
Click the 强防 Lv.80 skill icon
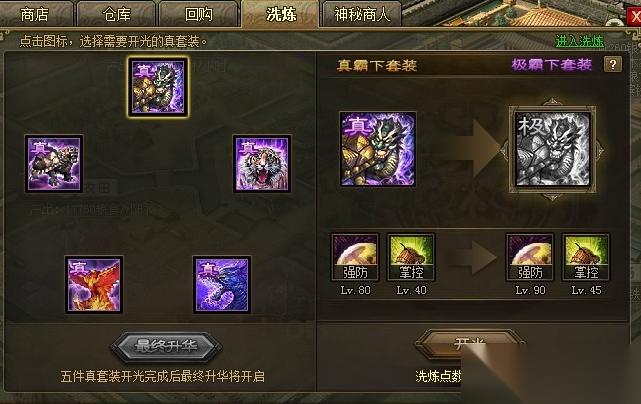pos(355,257)
